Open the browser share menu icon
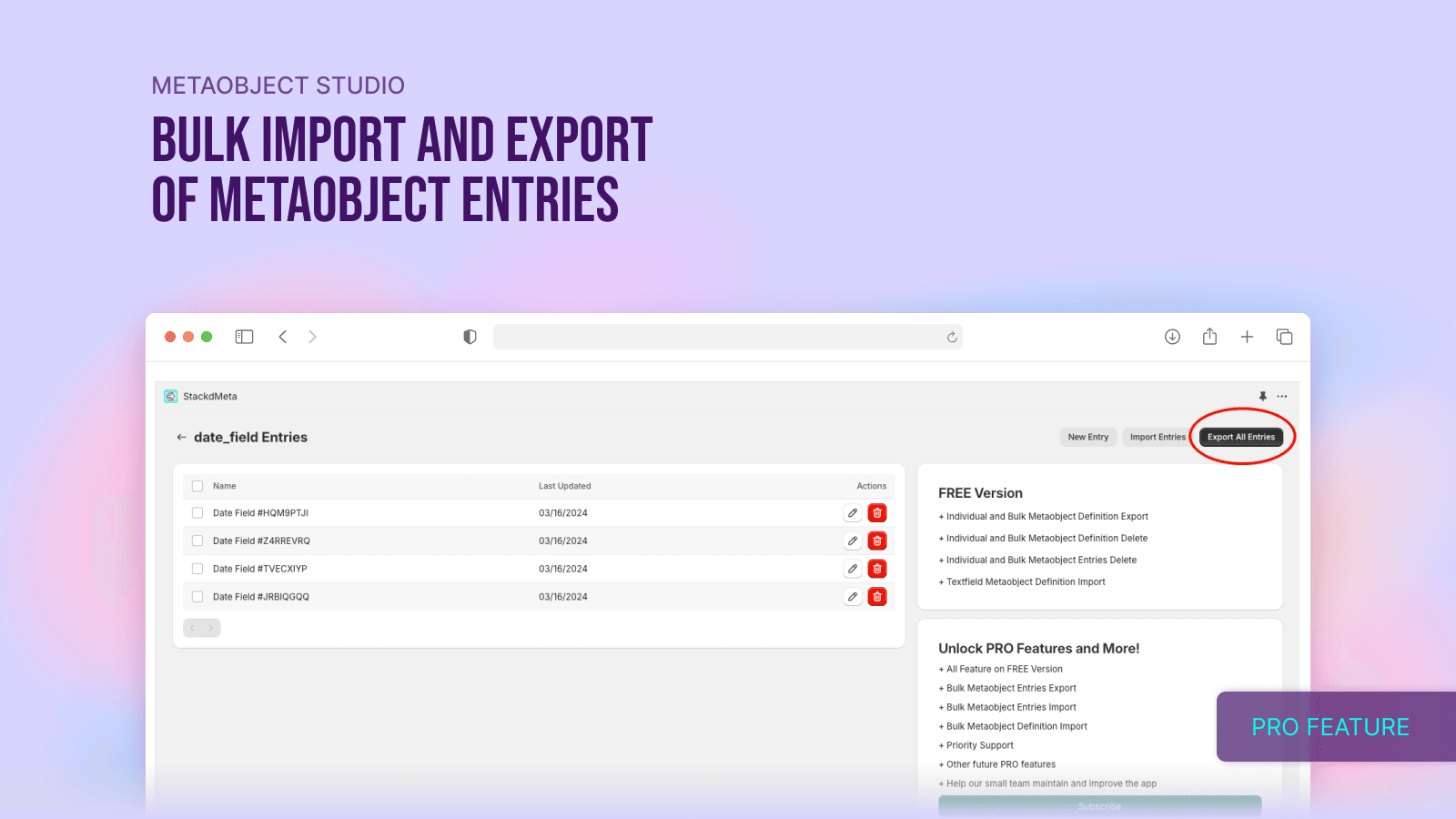This screenshot has height=819, width=1456. click(1209, 336)
